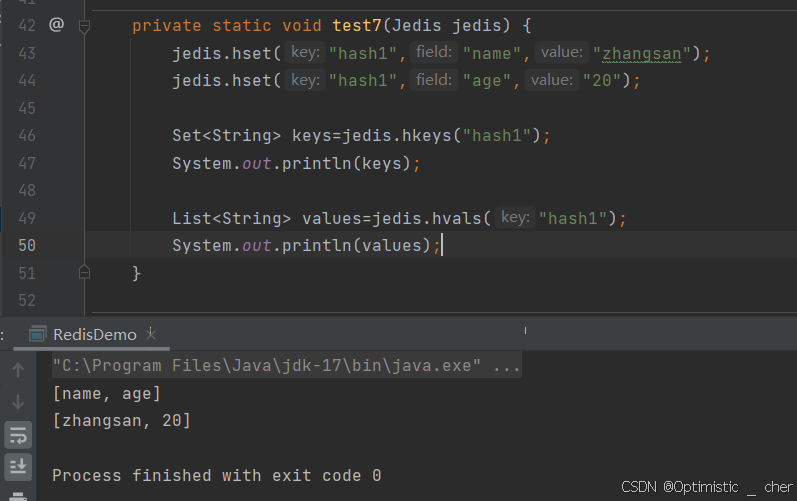Select the RedisDemo run tab
Screen dimensions: 797x501
point(91,334)
